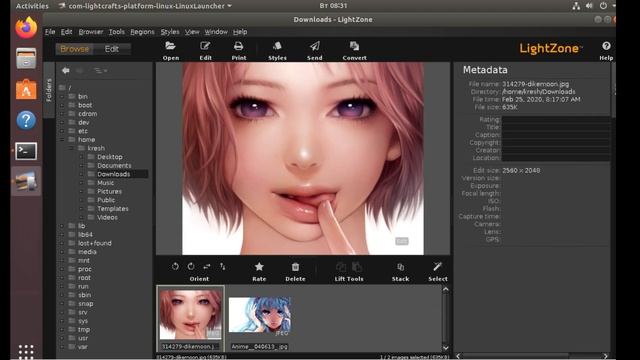Open the File menu

(50, 32)
